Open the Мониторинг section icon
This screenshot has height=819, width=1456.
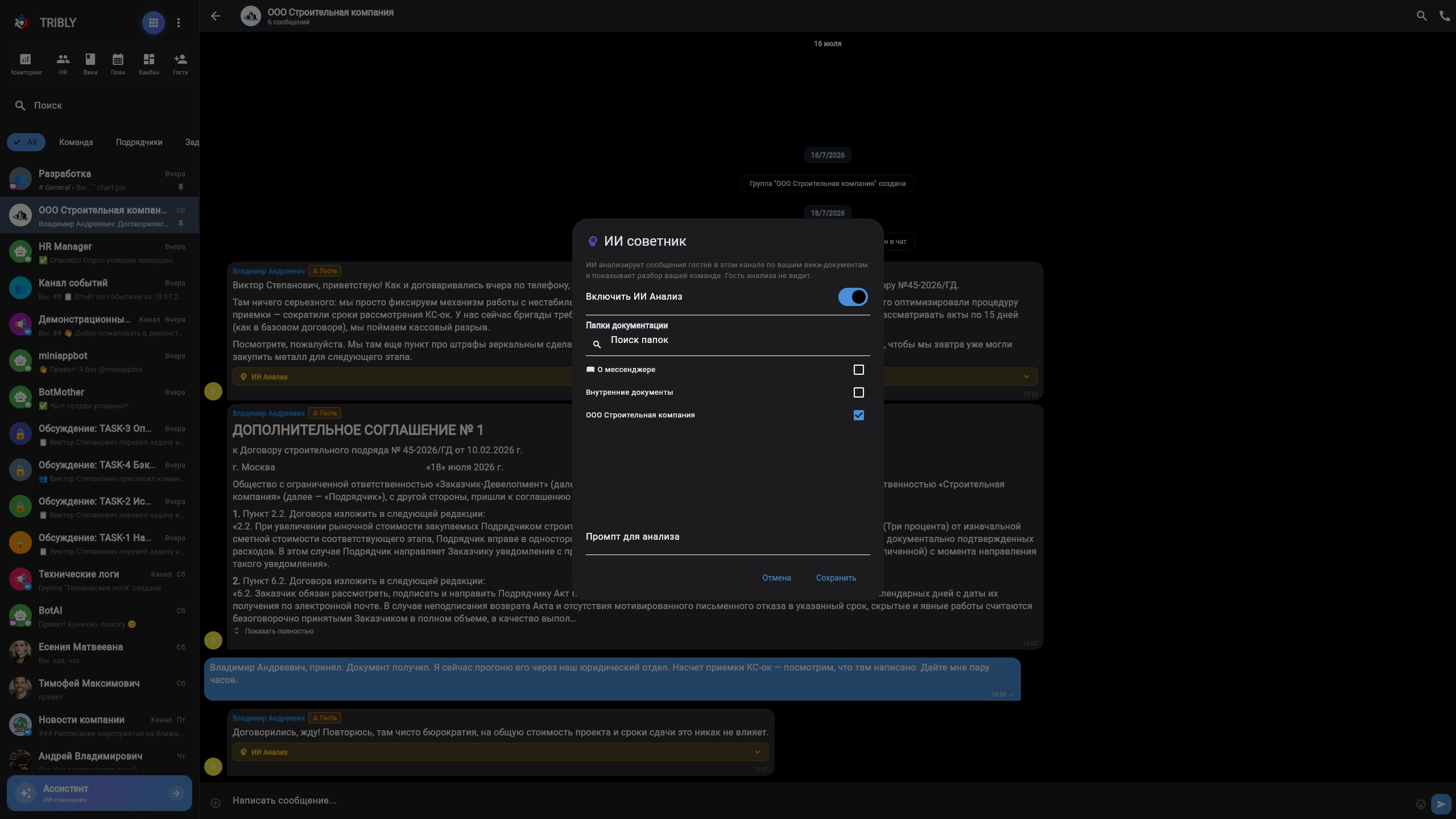pos(26,64)
